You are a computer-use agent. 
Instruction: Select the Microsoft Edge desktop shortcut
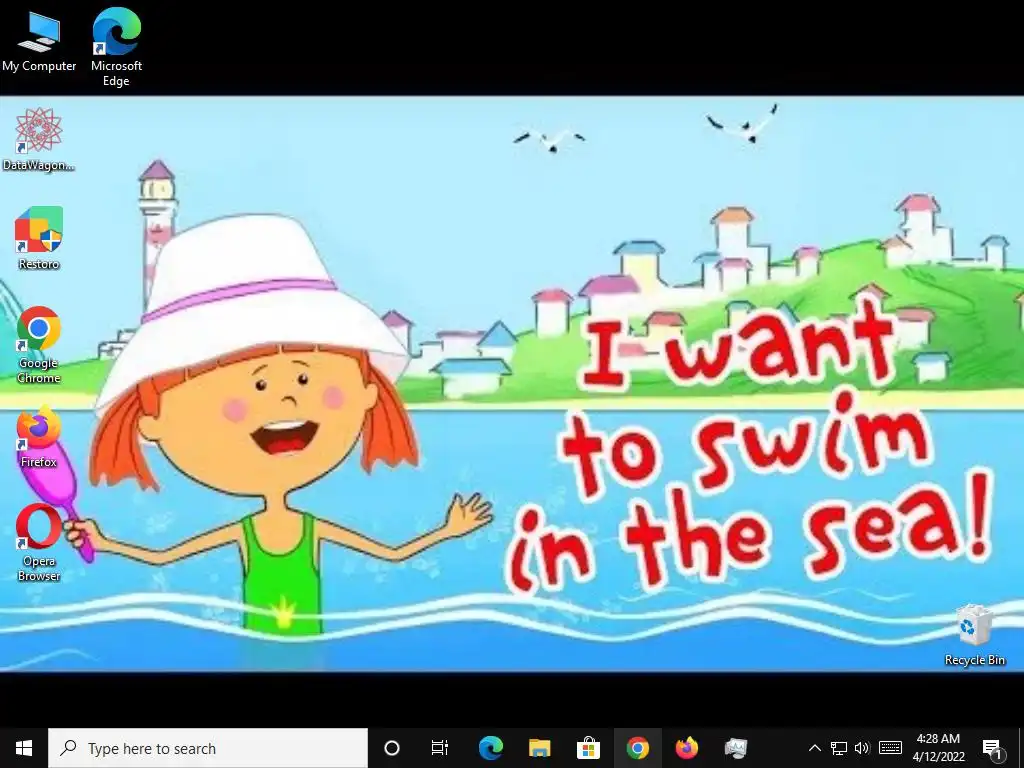point(116,47)
